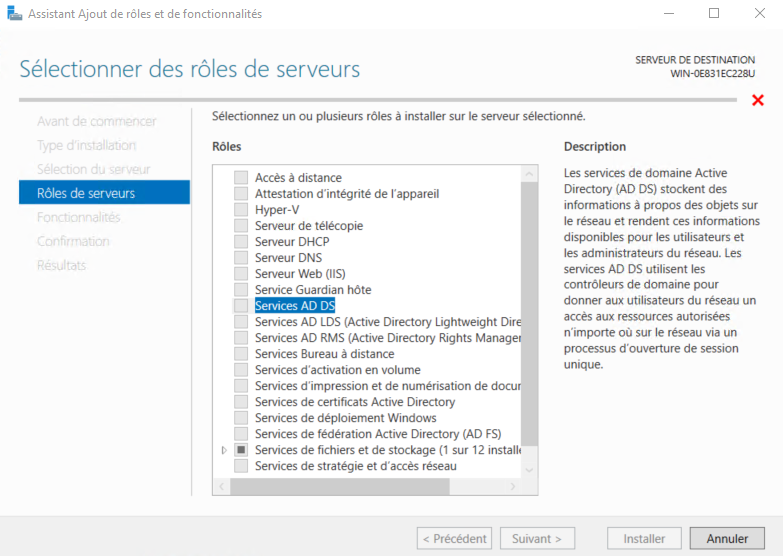Select the Serveur DNS role label
Image resolution: width=783 pixels, height=556 pixels.
pos(288,257)
